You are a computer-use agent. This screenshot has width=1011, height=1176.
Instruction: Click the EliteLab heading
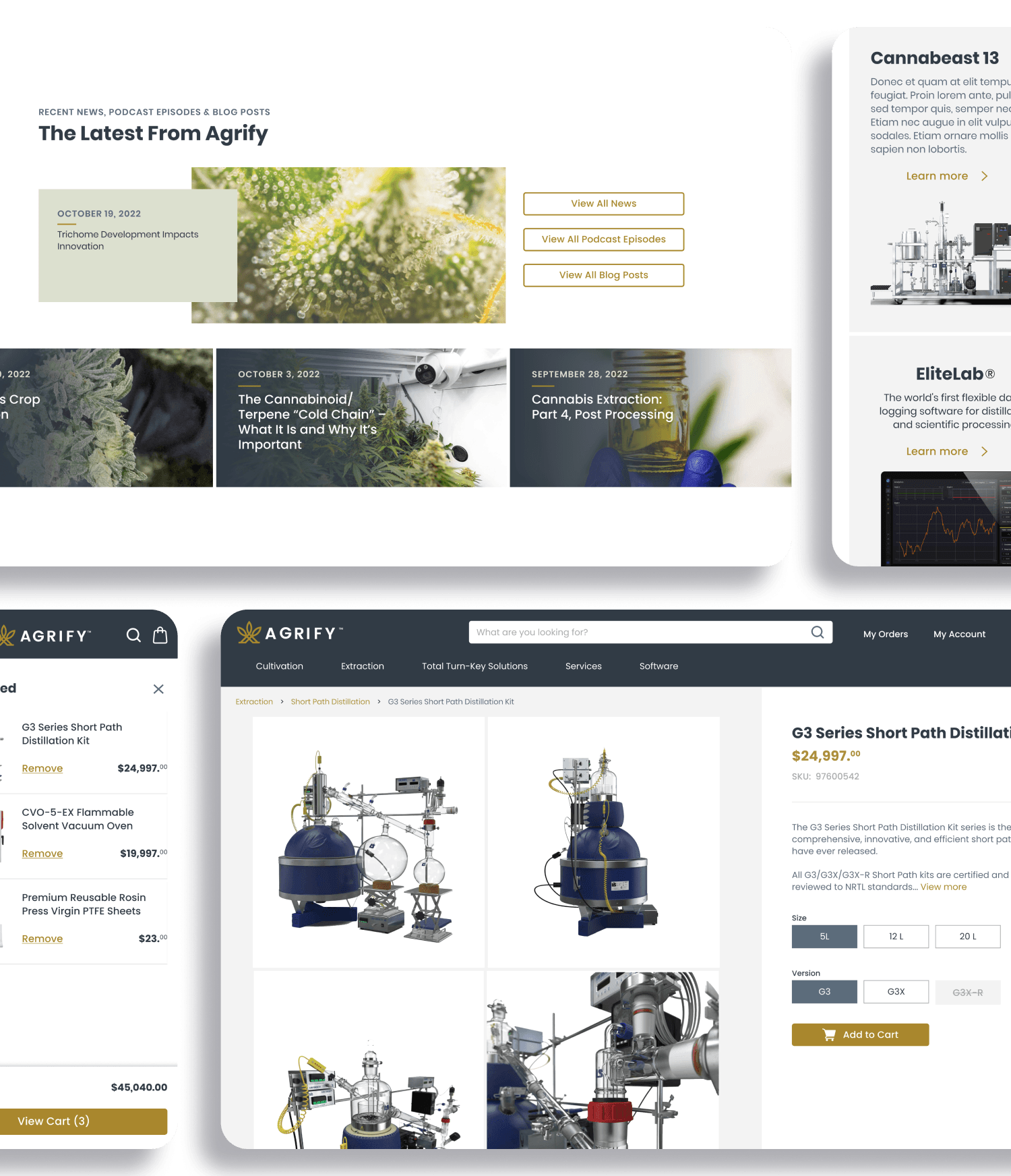955,374
